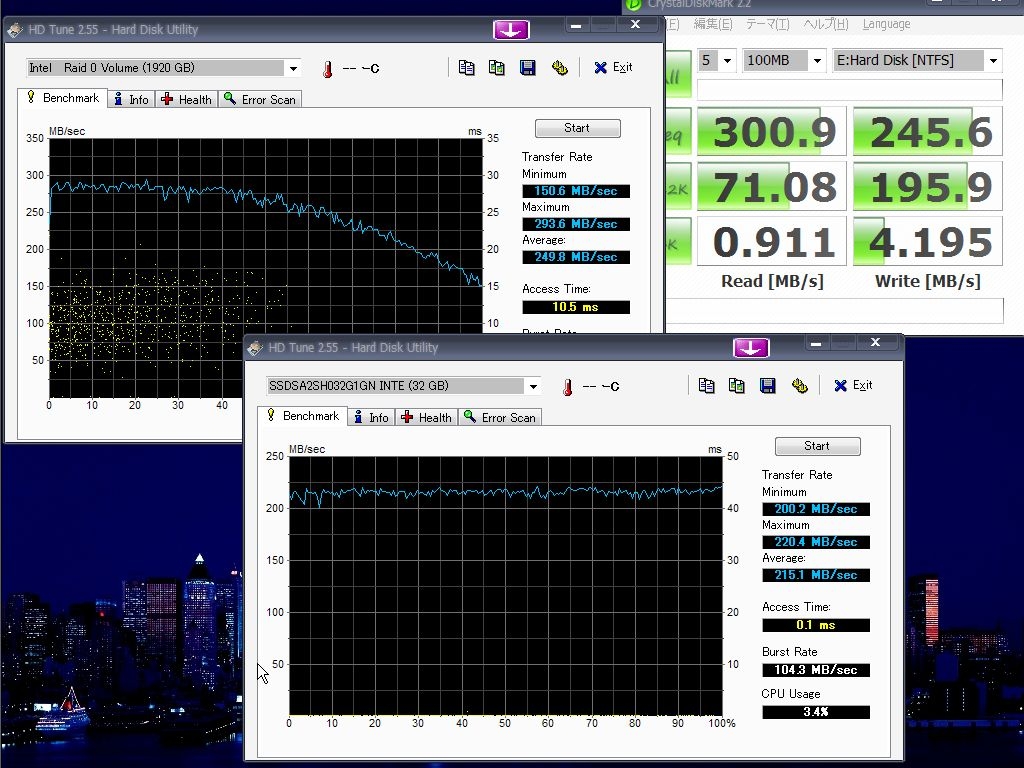Click purple download arrow in Intel Raid HD Tune title bar
Image resolution: width=1024 pixels, height=768 pixels.
coord(511,29)
